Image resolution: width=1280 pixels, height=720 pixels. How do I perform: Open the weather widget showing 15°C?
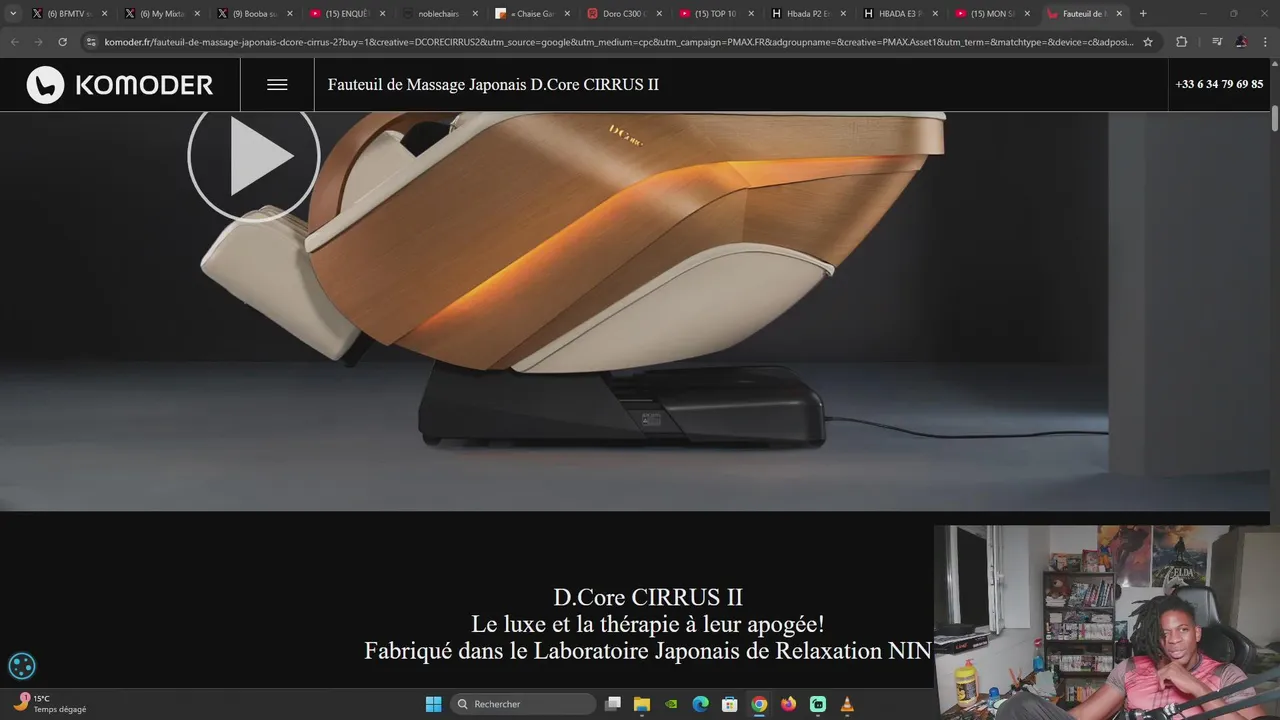(x=50, y=704)
